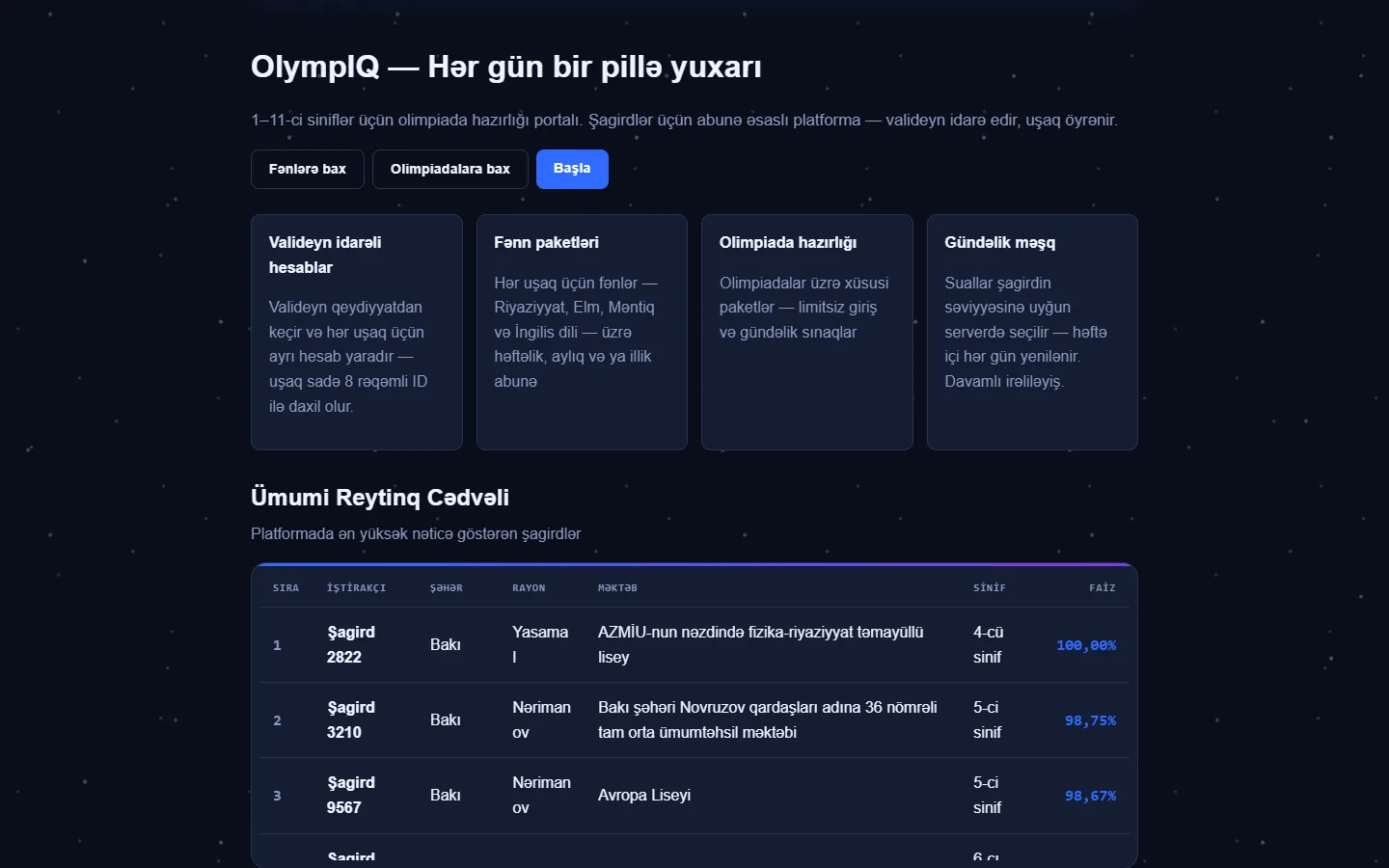Click the "Avropa Liseyi" school cell
The image size is (1389, 868).
(x=644, y=796)
